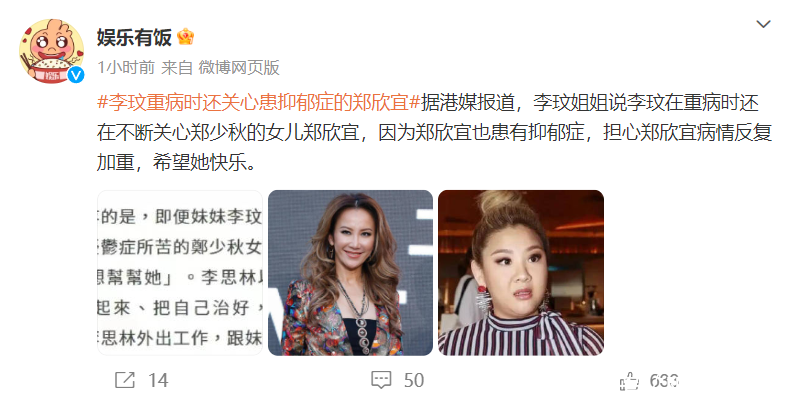Click the 1小时前 timestamp
This screenshot has height=403, width=791.
pyautogui.click(x=126, y=67)
